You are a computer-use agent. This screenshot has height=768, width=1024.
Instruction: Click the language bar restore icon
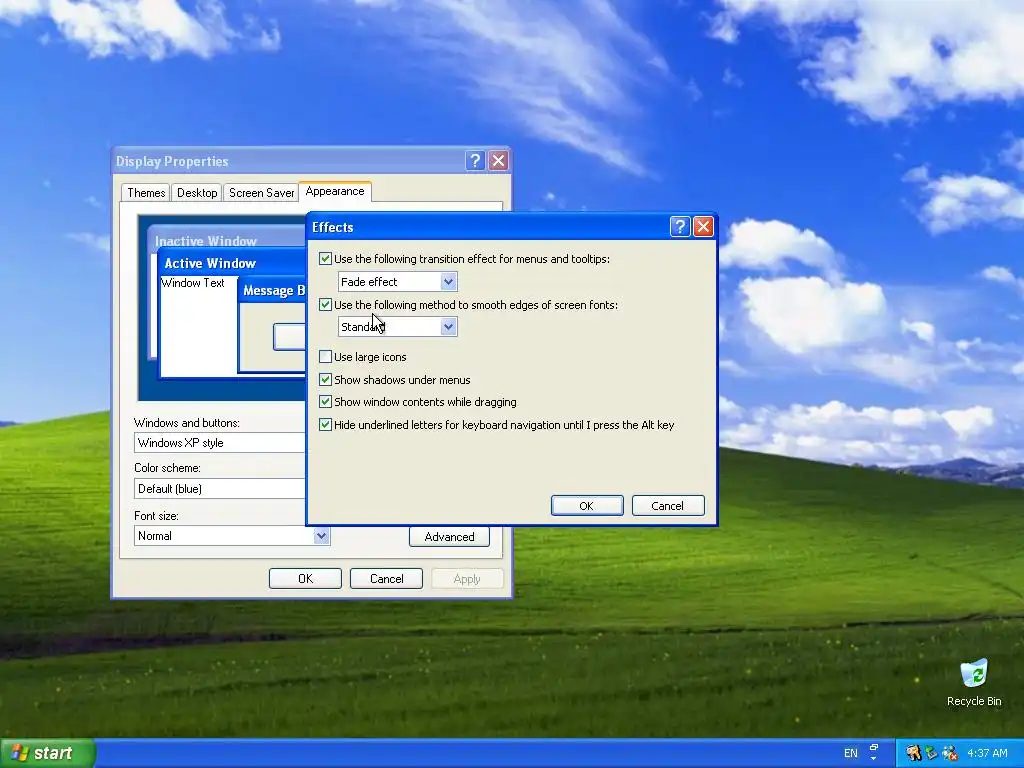click(x=874, y=747)
